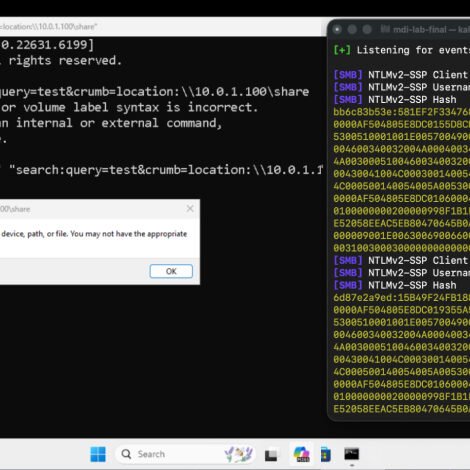Click hash line starting '6d87e2a9ed'

click(x=402, y=298)
